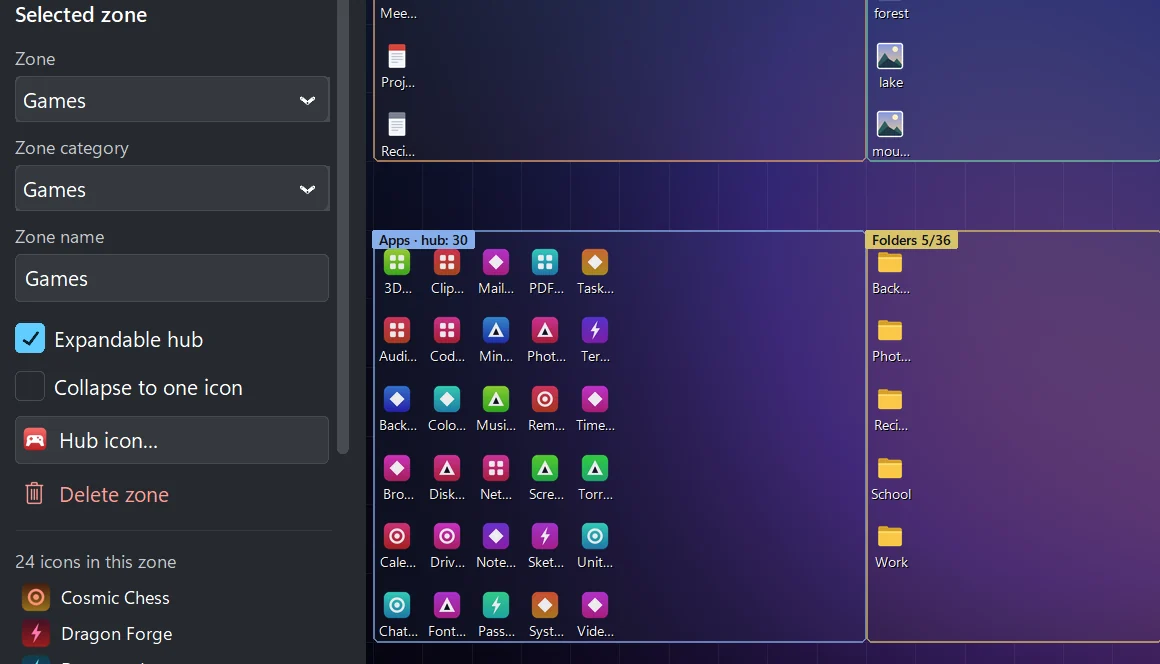The image size is (1160, 664).
Task: Expand the Zone category dropdown
Action: (x=172, y=189)
